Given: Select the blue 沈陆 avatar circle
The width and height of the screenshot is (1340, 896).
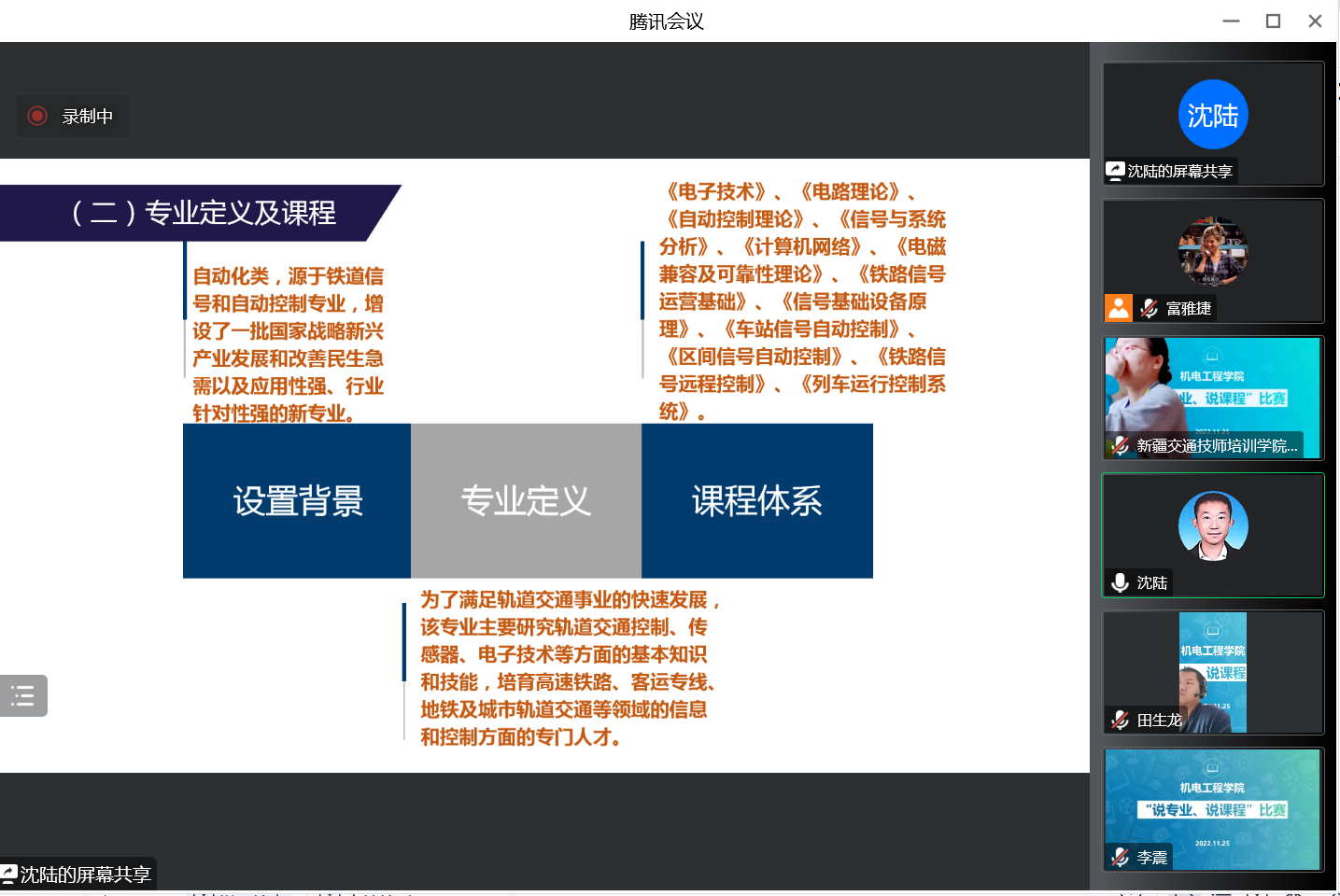Looking at the screenshot, I should [1212, 115].
